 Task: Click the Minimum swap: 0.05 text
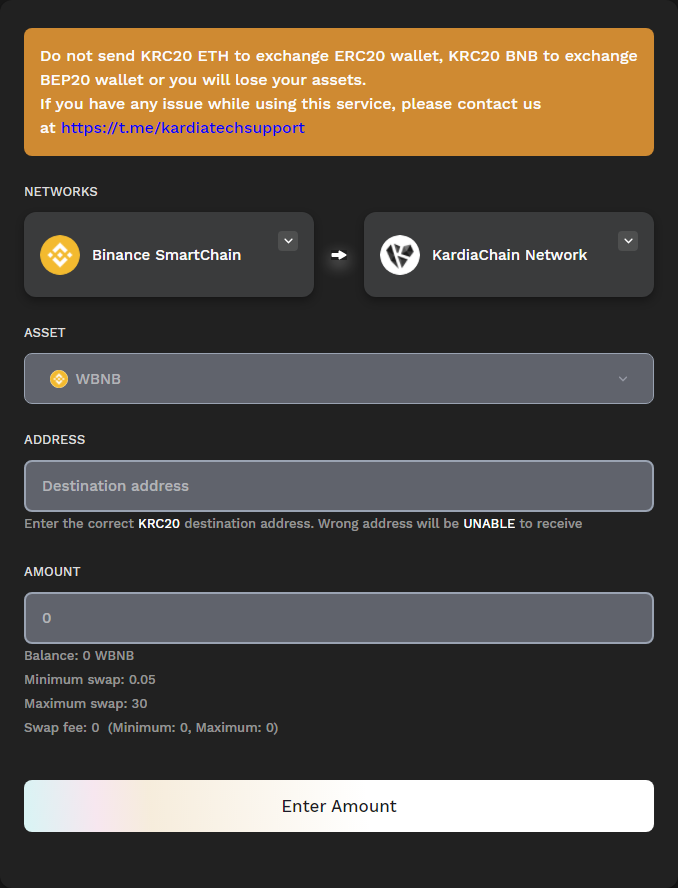(89, 680)
